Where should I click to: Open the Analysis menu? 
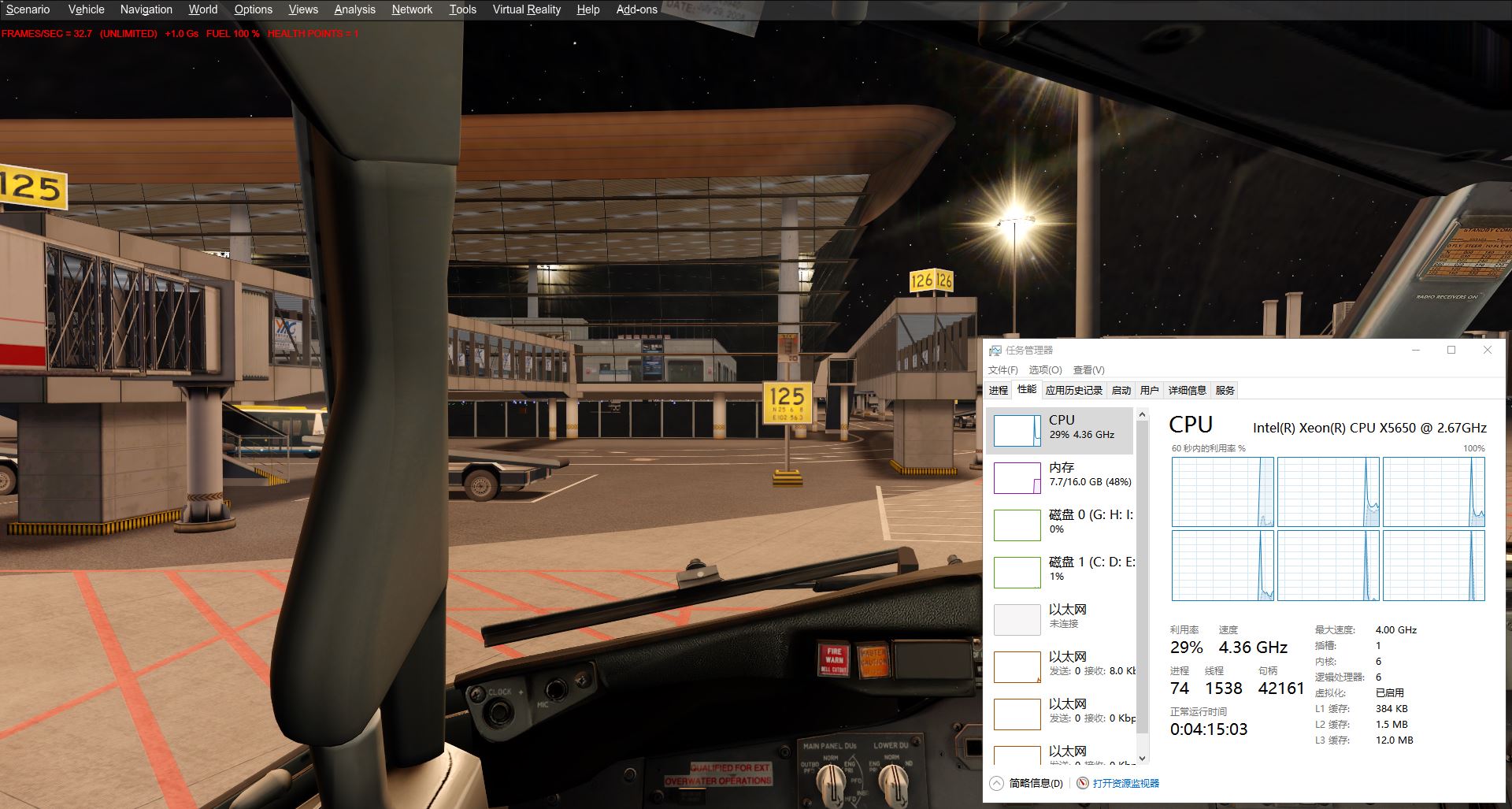[354, 9]
